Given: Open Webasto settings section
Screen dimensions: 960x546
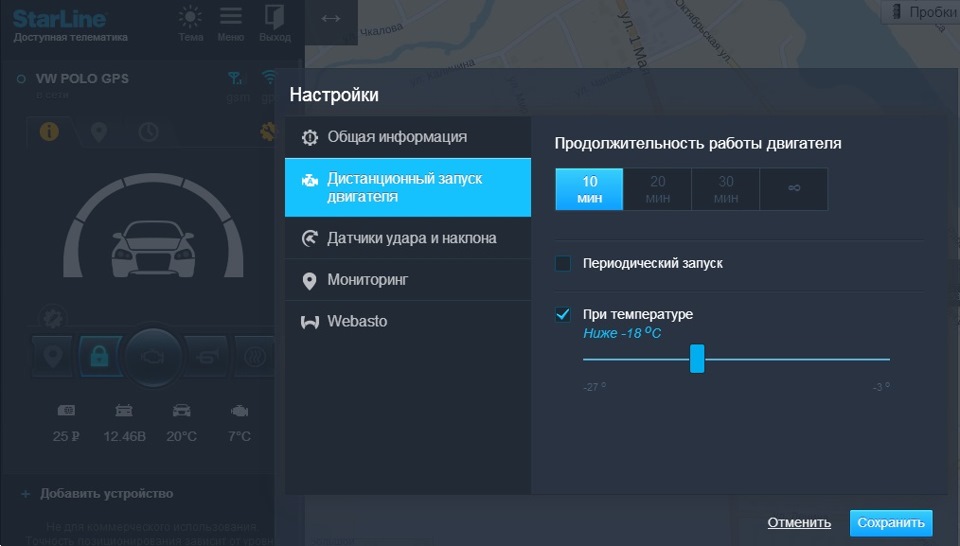Looking at the screenshot, I should coord(408,321).
